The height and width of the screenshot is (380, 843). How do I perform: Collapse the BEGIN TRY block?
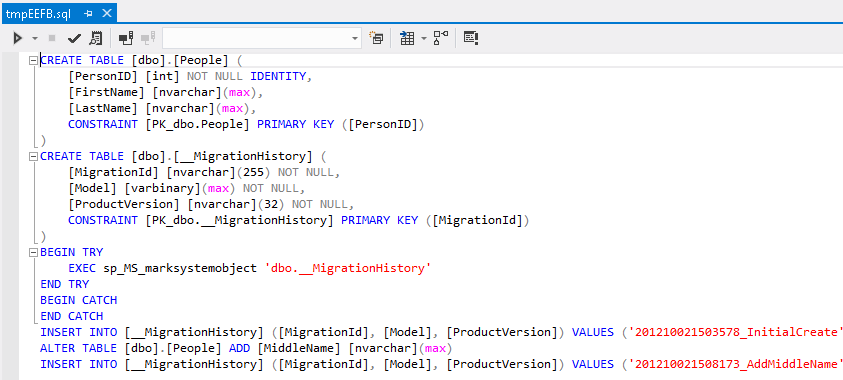[x=34, y=252]
